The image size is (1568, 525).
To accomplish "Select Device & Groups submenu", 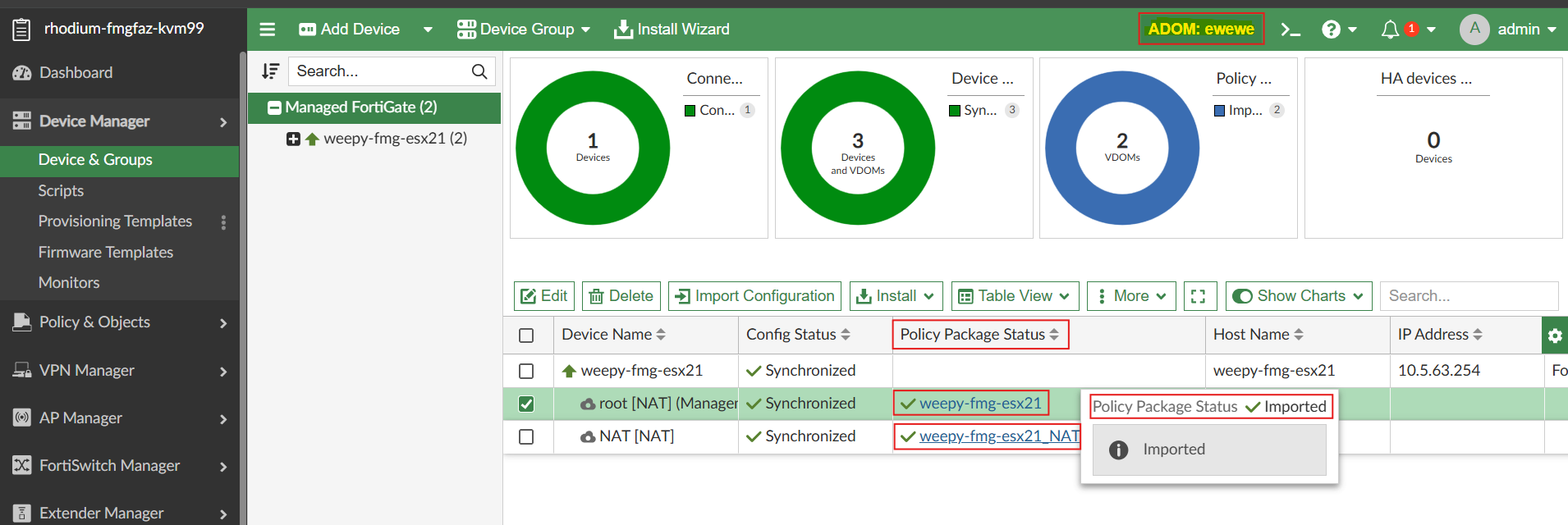I will (120, 160).
